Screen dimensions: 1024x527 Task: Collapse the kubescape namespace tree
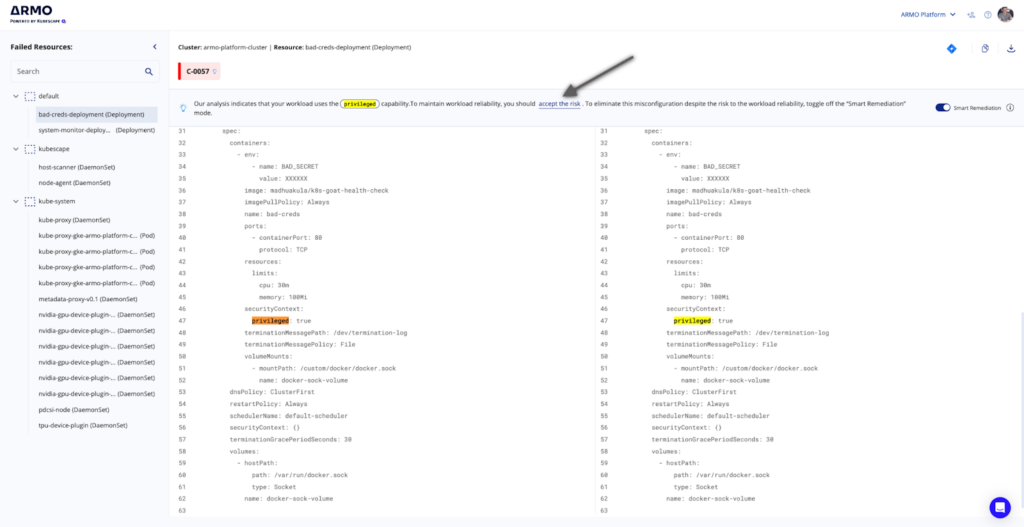coord(16,149)
